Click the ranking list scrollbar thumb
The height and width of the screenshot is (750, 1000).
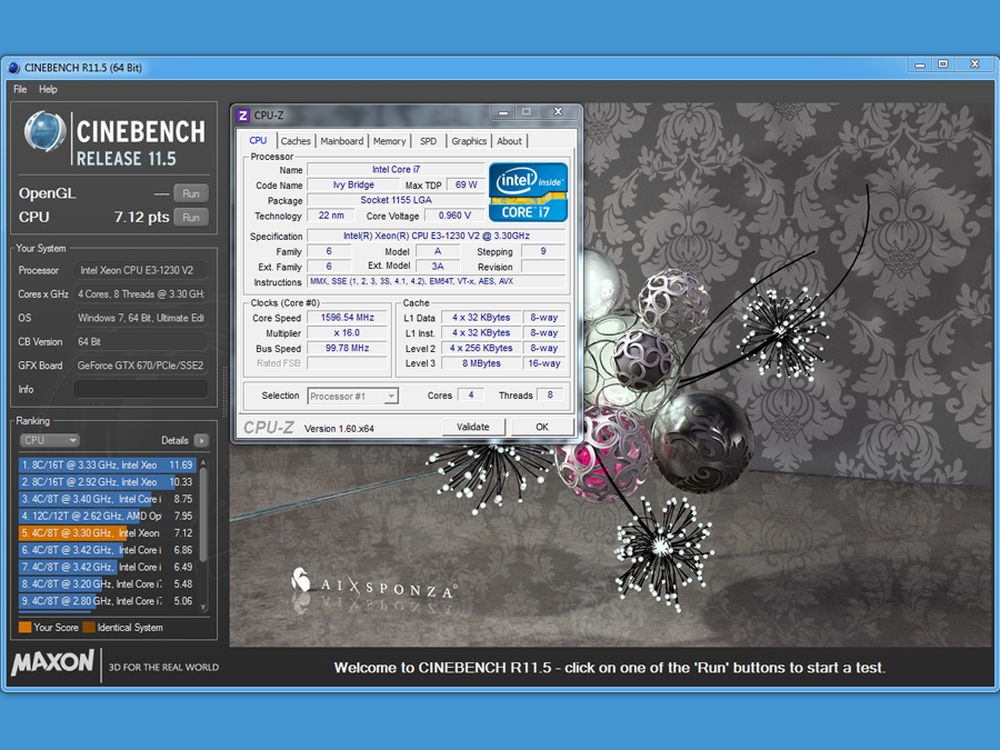203,515
